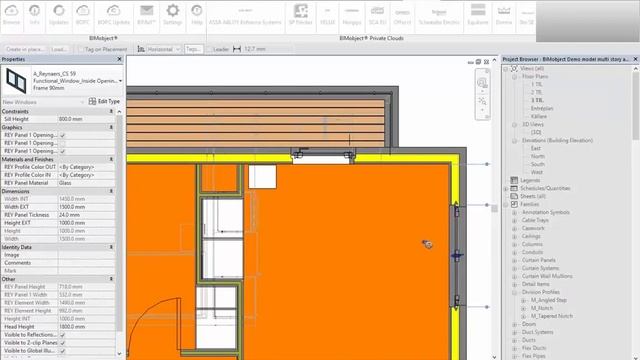Screen dimensions: 640x360
Task: Open the New Windows filter dropdown
Action: (82, 102)
